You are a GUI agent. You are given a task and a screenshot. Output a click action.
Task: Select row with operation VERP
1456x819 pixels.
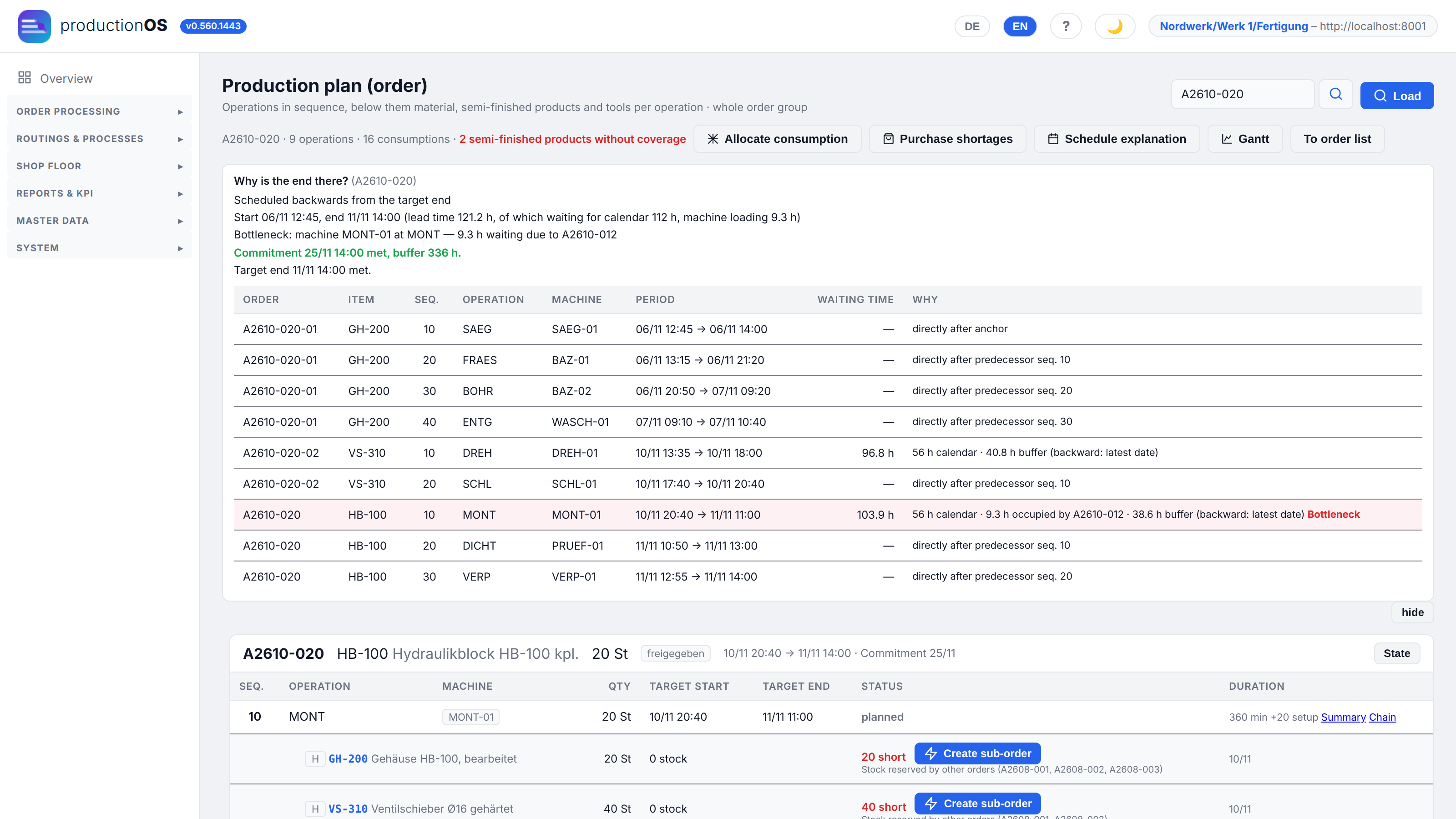(x=828, y=576)
